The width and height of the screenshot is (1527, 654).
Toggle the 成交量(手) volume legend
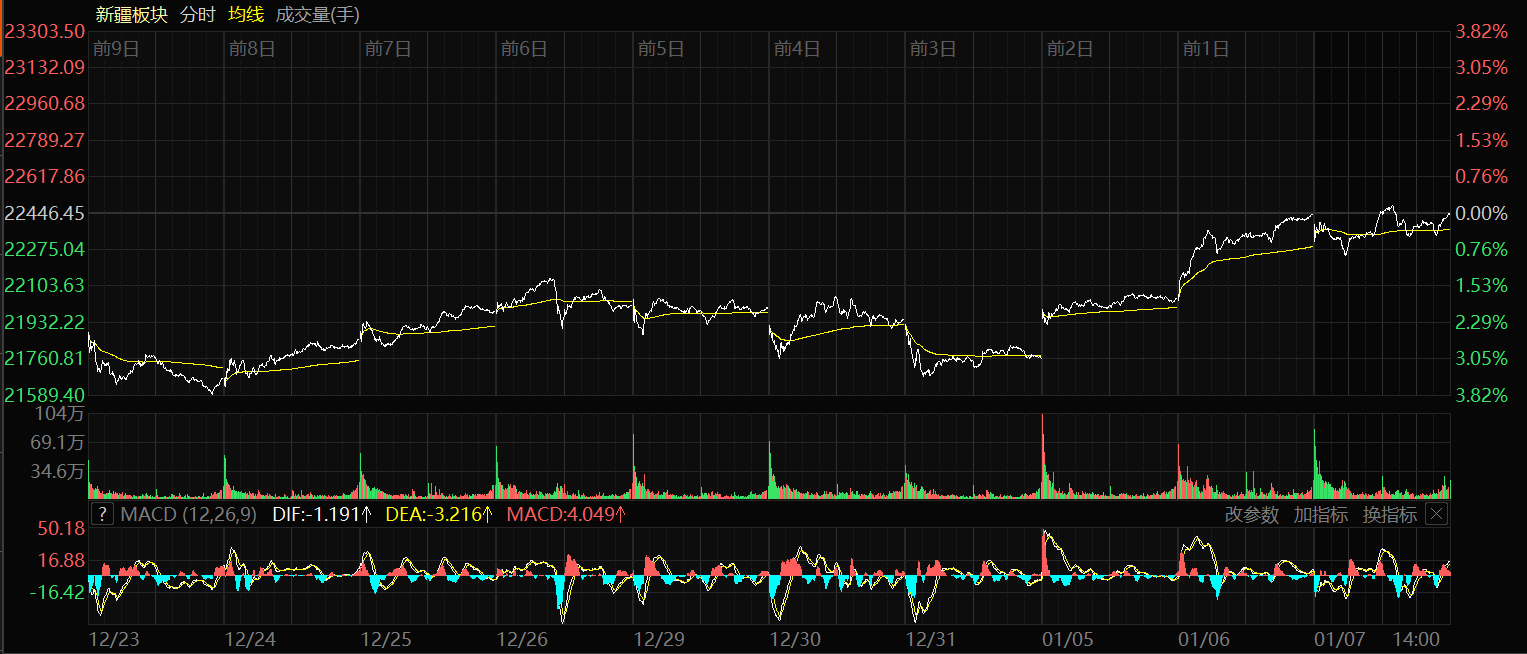point(317,15)
